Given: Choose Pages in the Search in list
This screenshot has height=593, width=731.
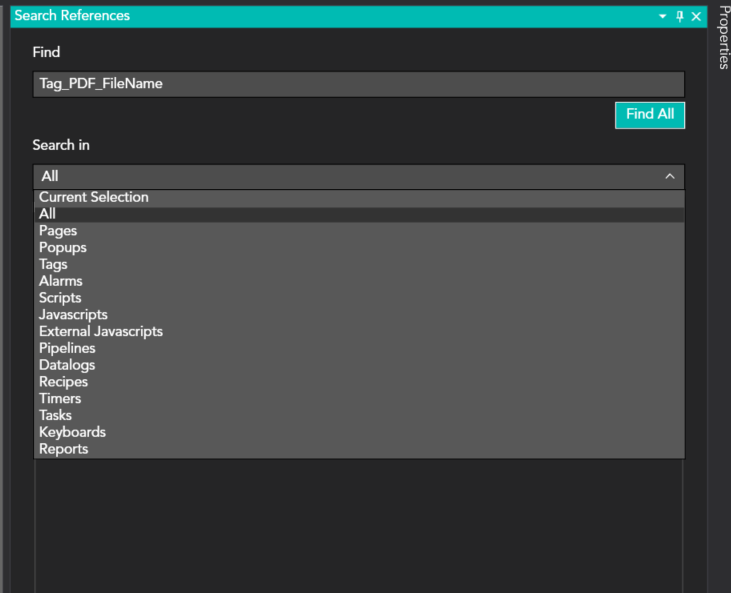Looking at the screenshot, I should point(58,231).
